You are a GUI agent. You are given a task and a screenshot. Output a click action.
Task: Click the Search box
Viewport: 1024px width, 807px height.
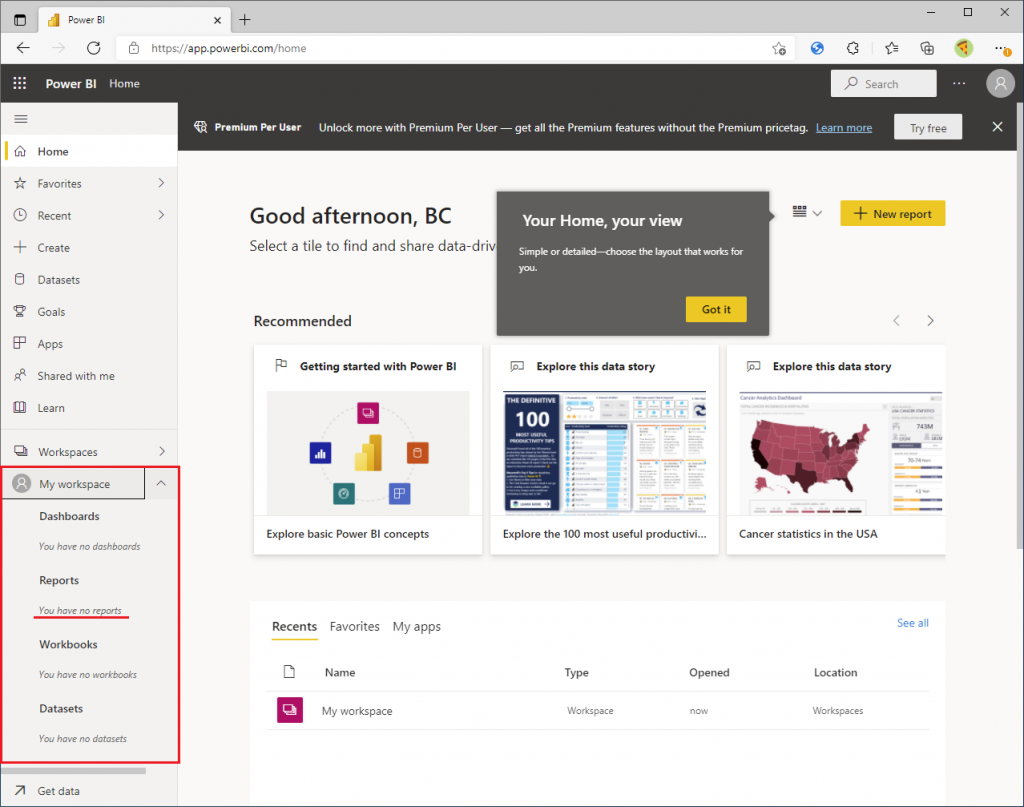click(883, 84)
